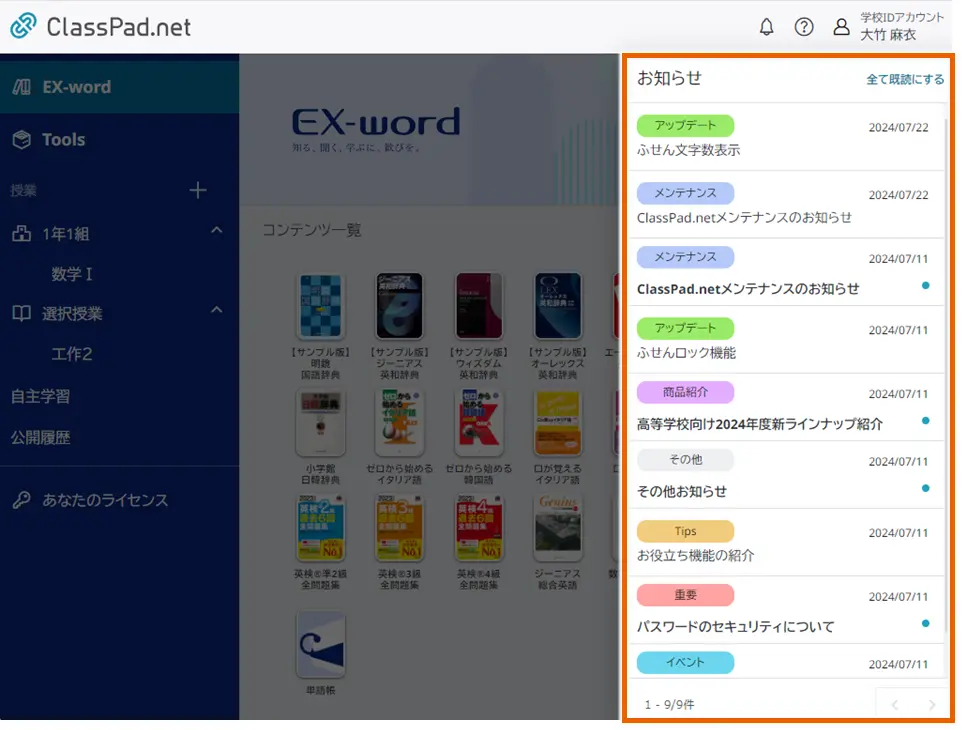Open あなたのライセンス with key icon
Viewport: 962px width, 730px height.
click(104, 500)
